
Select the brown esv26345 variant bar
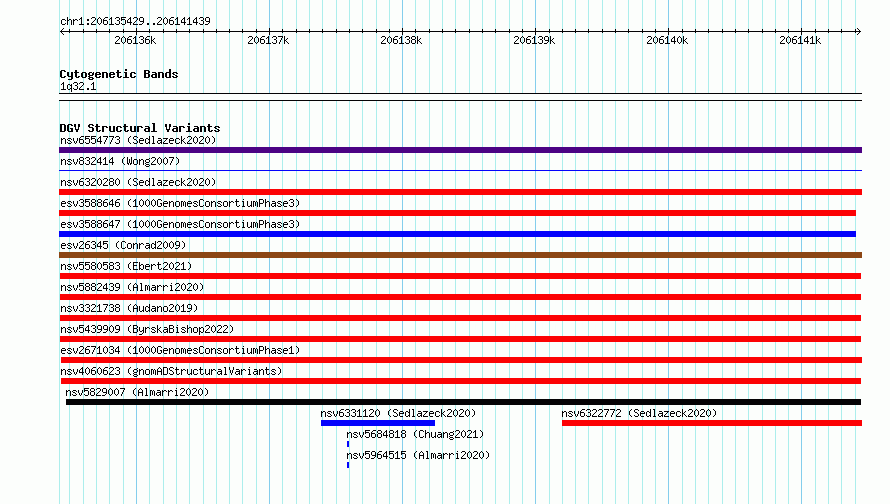tap(460, 255)
